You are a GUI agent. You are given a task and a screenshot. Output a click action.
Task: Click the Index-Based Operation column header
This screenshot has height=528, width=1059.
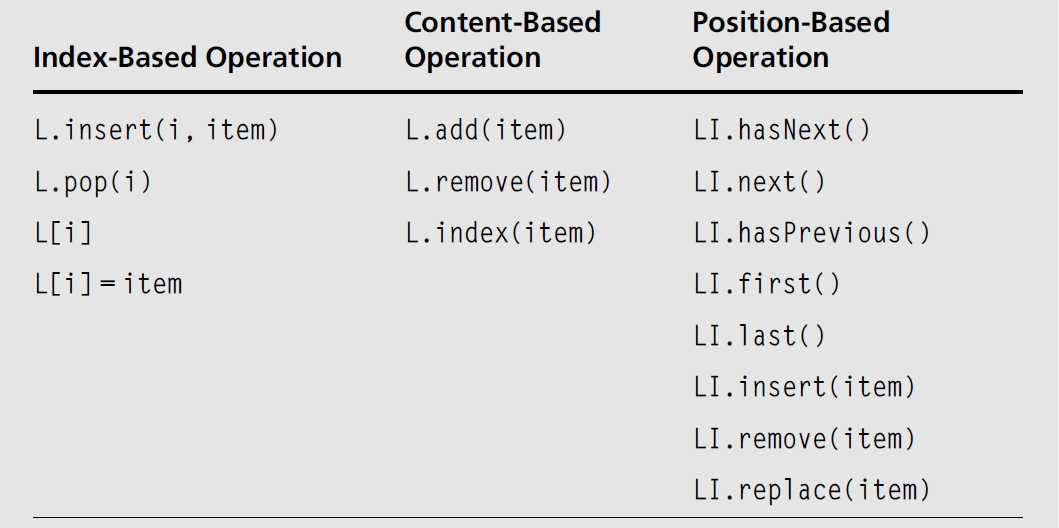click(x=187, y=58)
